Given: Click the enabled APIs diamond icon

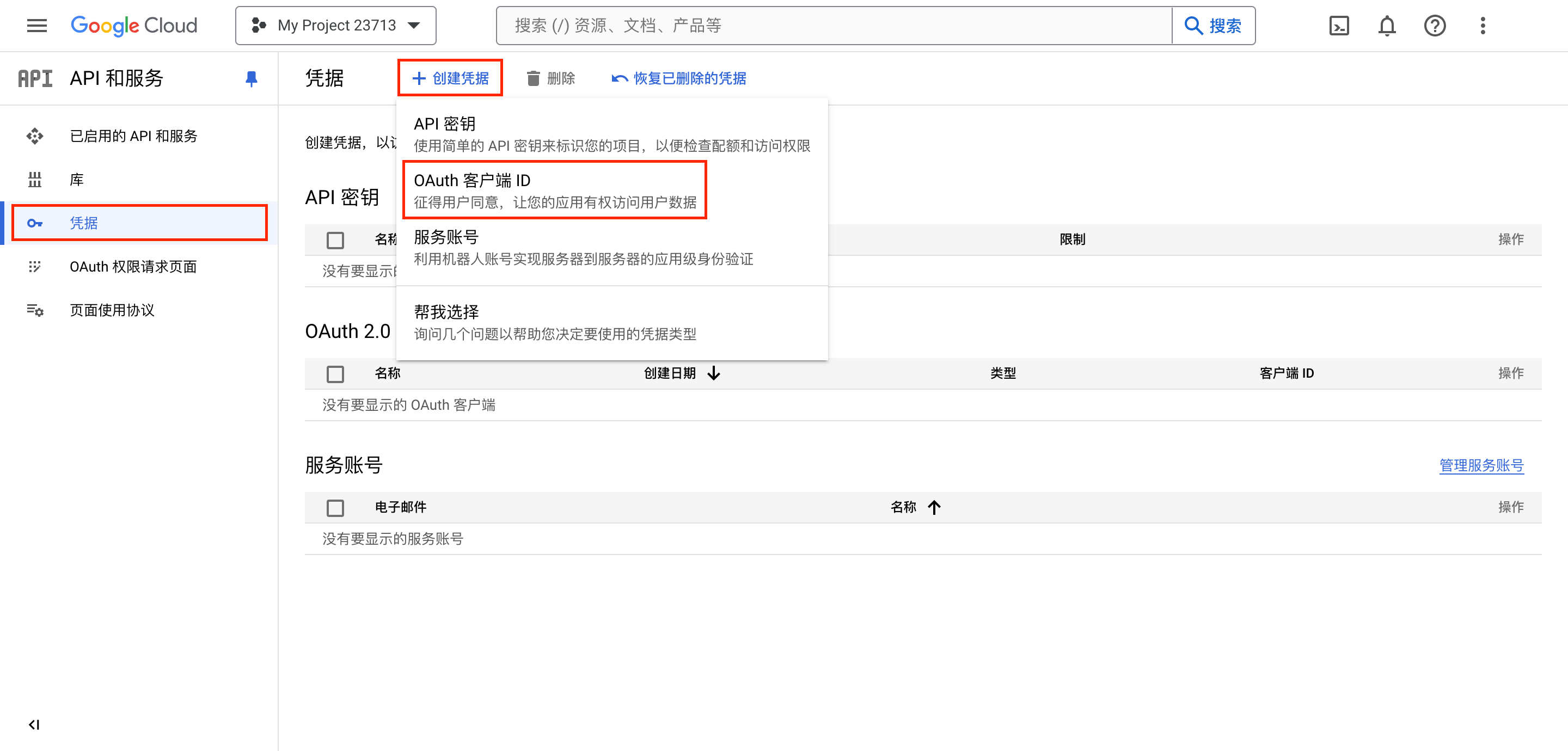Looking at the screenshot, I should pos(35,136).
